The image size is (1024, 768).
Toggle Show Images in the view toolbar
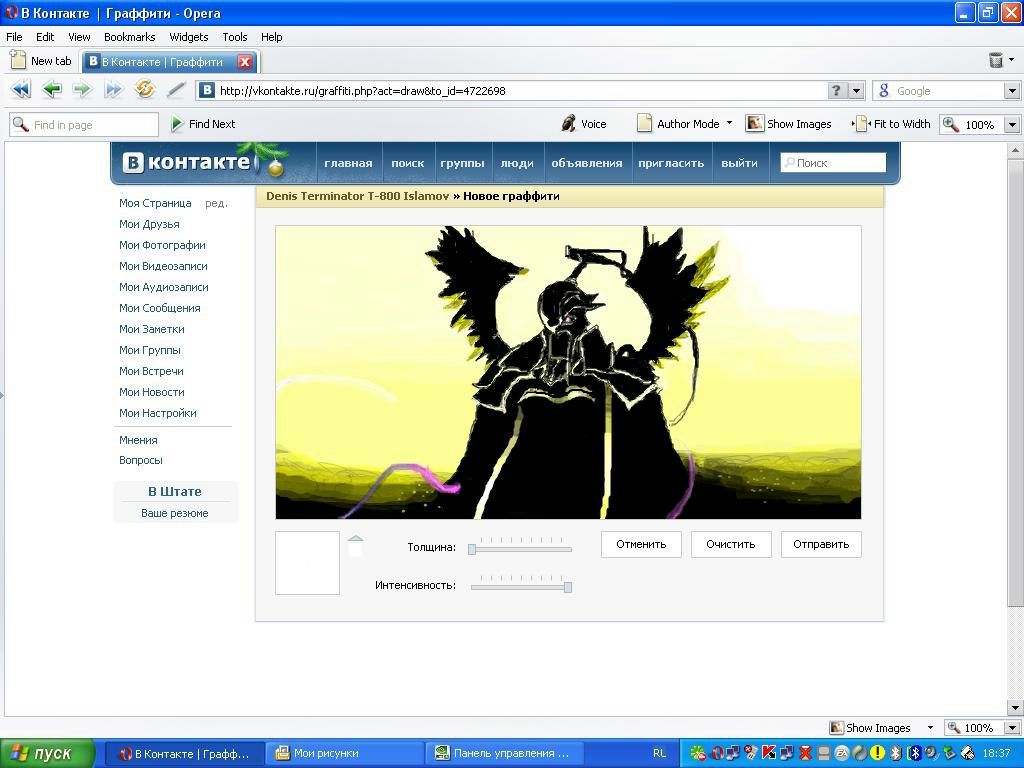tap(789, 124)
